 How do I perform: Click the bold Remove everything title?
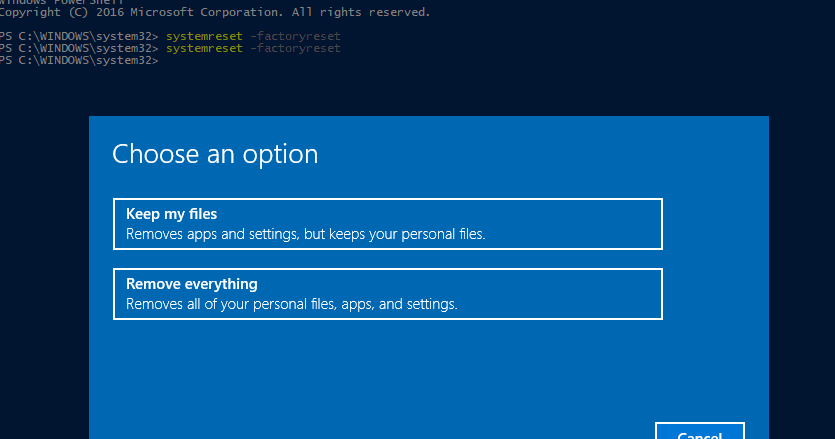tap(192, 284)
